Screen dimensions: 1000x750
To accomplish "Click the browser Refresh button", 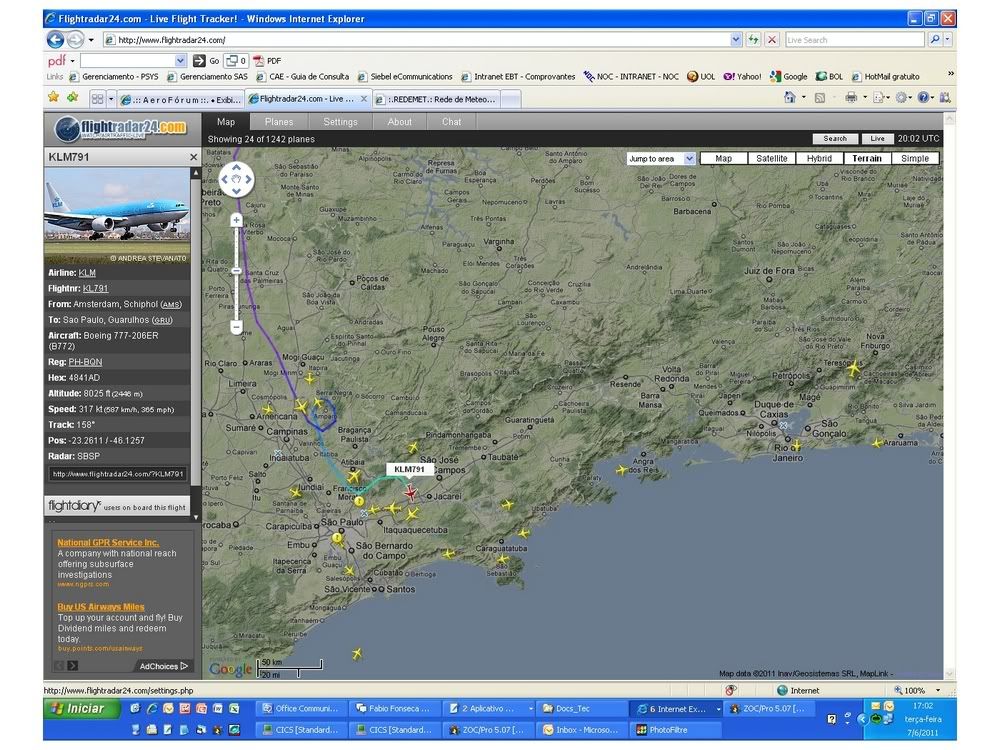I will [754, 40].
